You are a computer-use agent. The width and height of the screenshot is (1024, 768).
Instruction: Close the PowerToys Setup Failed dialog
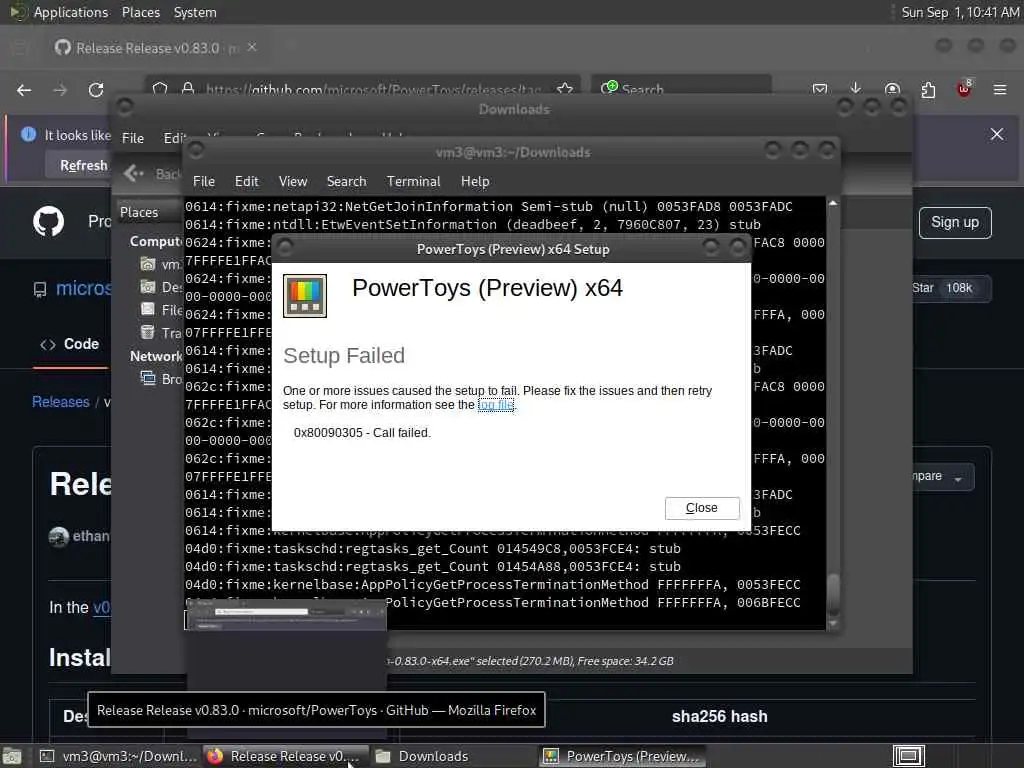click(702, 508)
